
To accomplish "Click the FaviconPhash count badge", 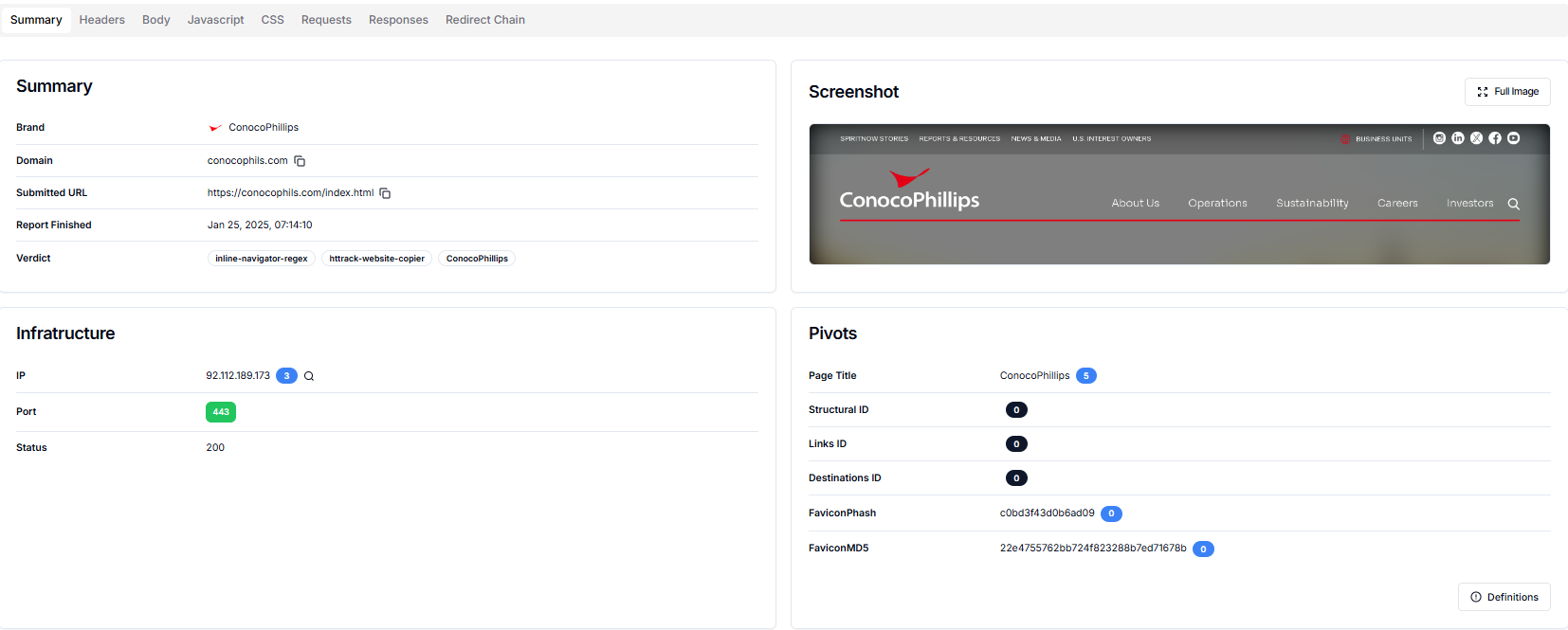I will (1111, 513).
